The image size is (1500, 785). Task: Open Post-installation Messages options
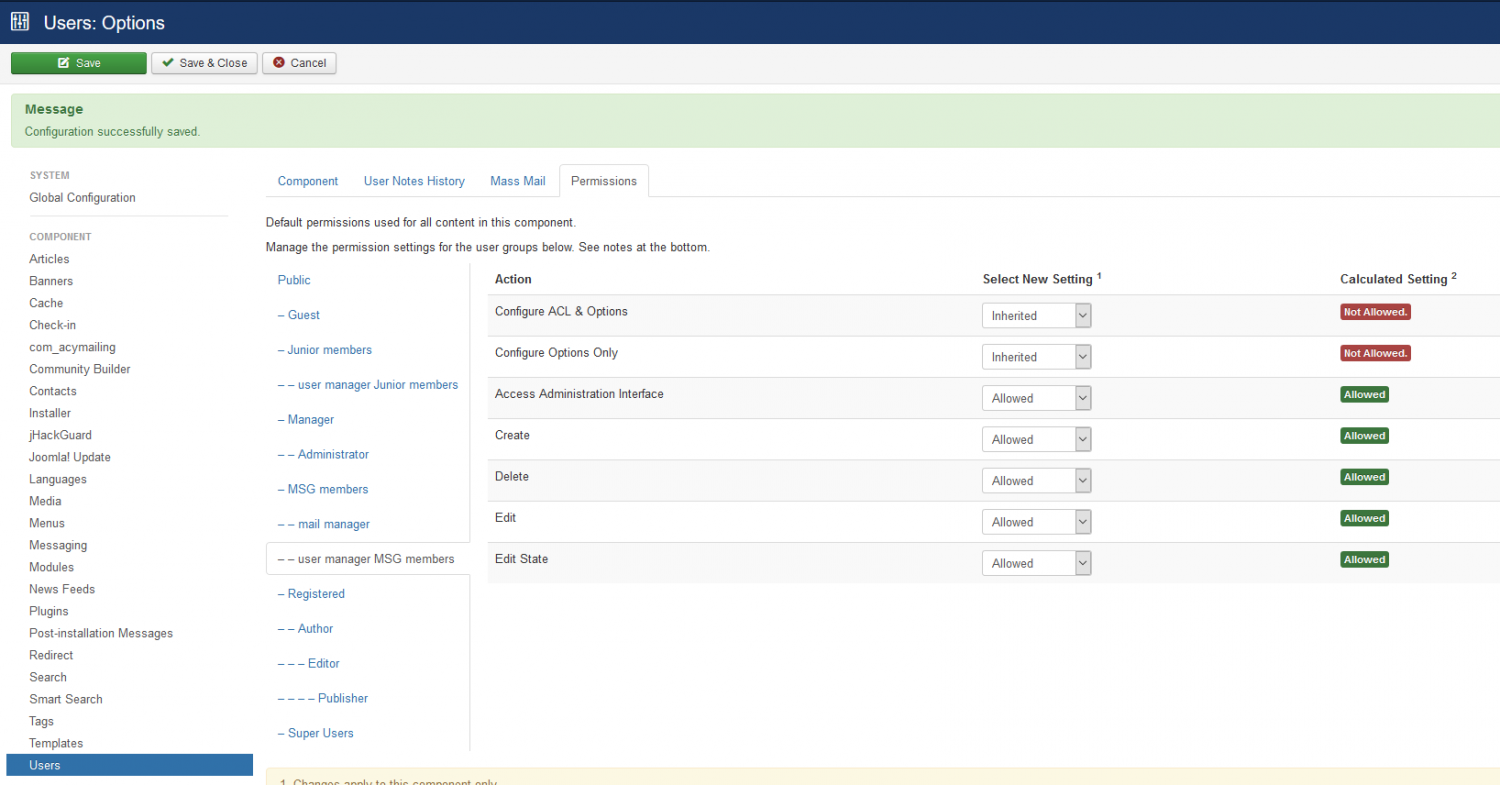(101, 633)
